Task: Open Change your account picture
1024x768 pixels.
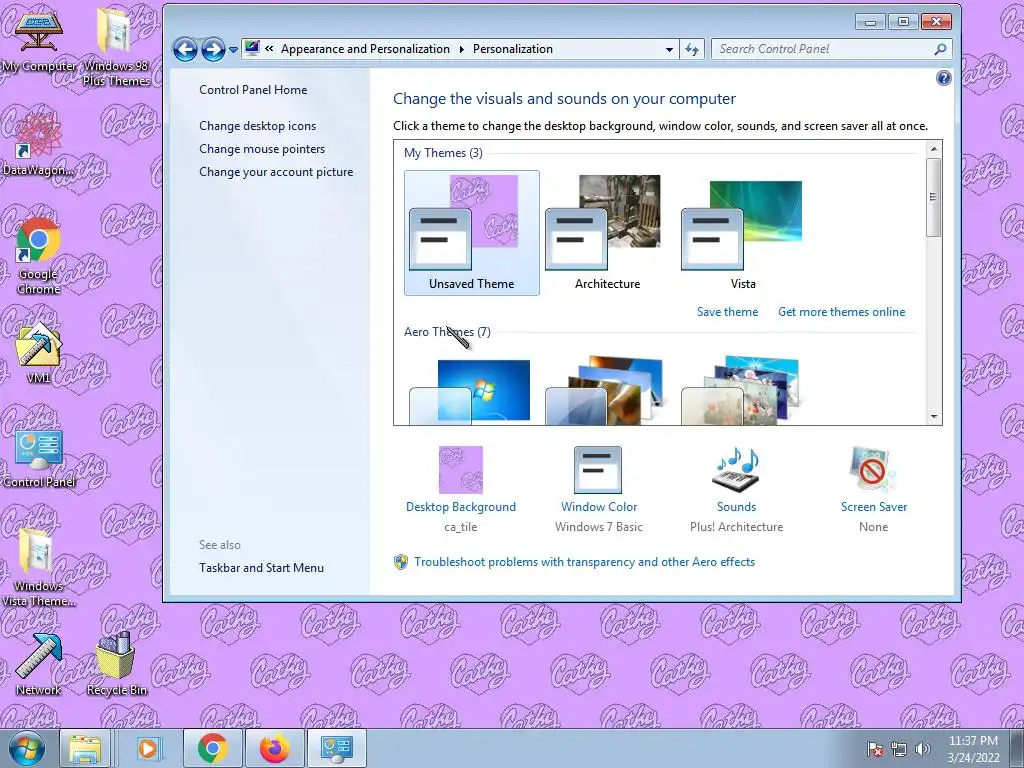Action: [x=276, y=172]
